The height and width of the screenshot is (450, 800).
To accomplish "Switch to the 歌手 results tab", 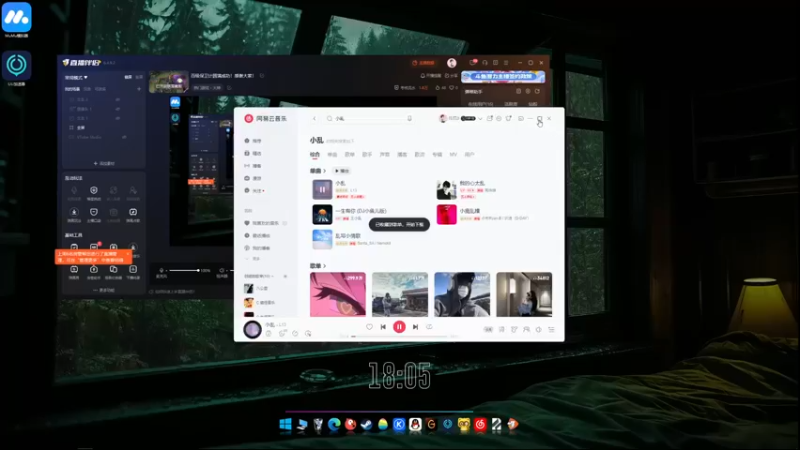I will click(367, 155).
